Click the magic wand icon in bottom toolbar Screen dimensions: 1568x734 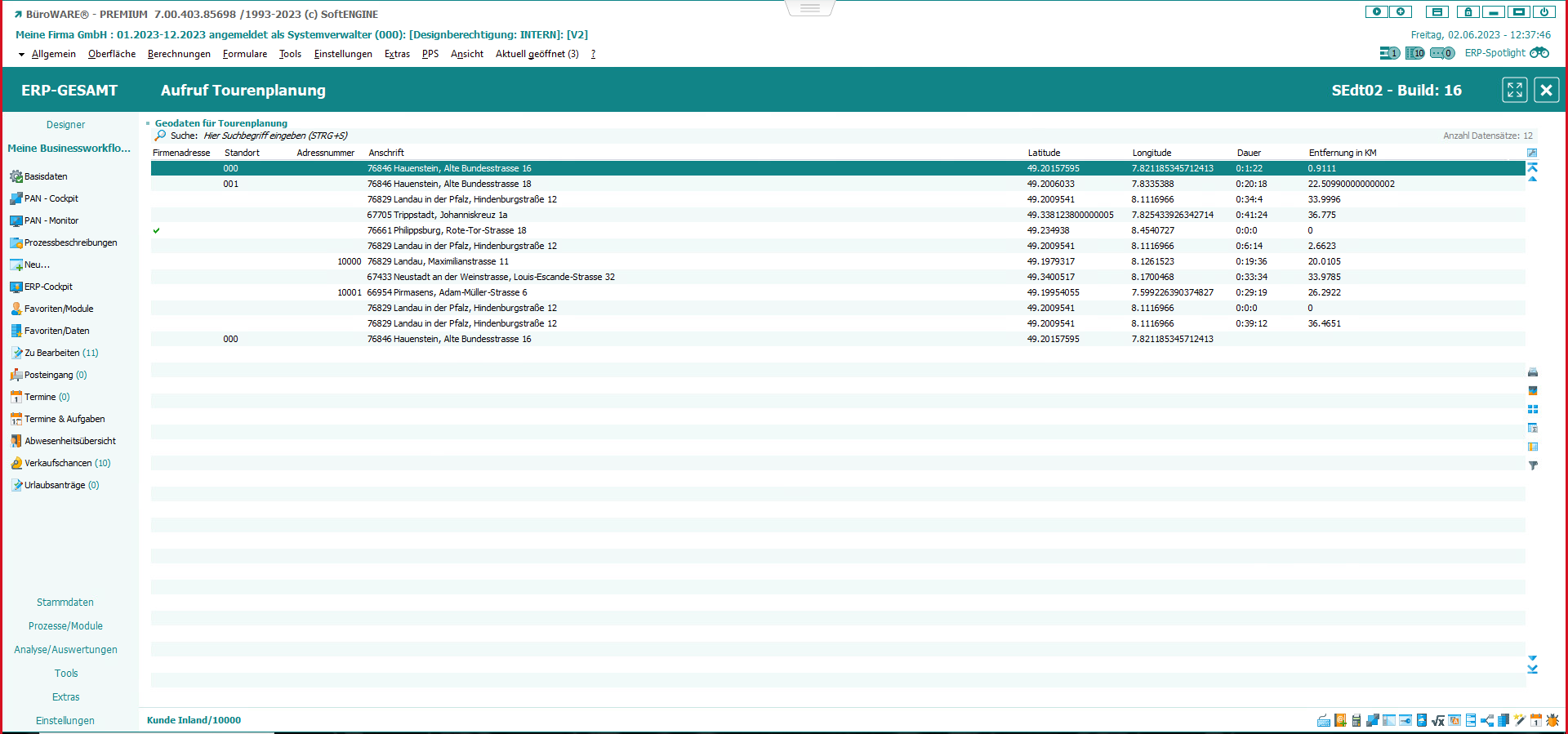(1520, 720)
